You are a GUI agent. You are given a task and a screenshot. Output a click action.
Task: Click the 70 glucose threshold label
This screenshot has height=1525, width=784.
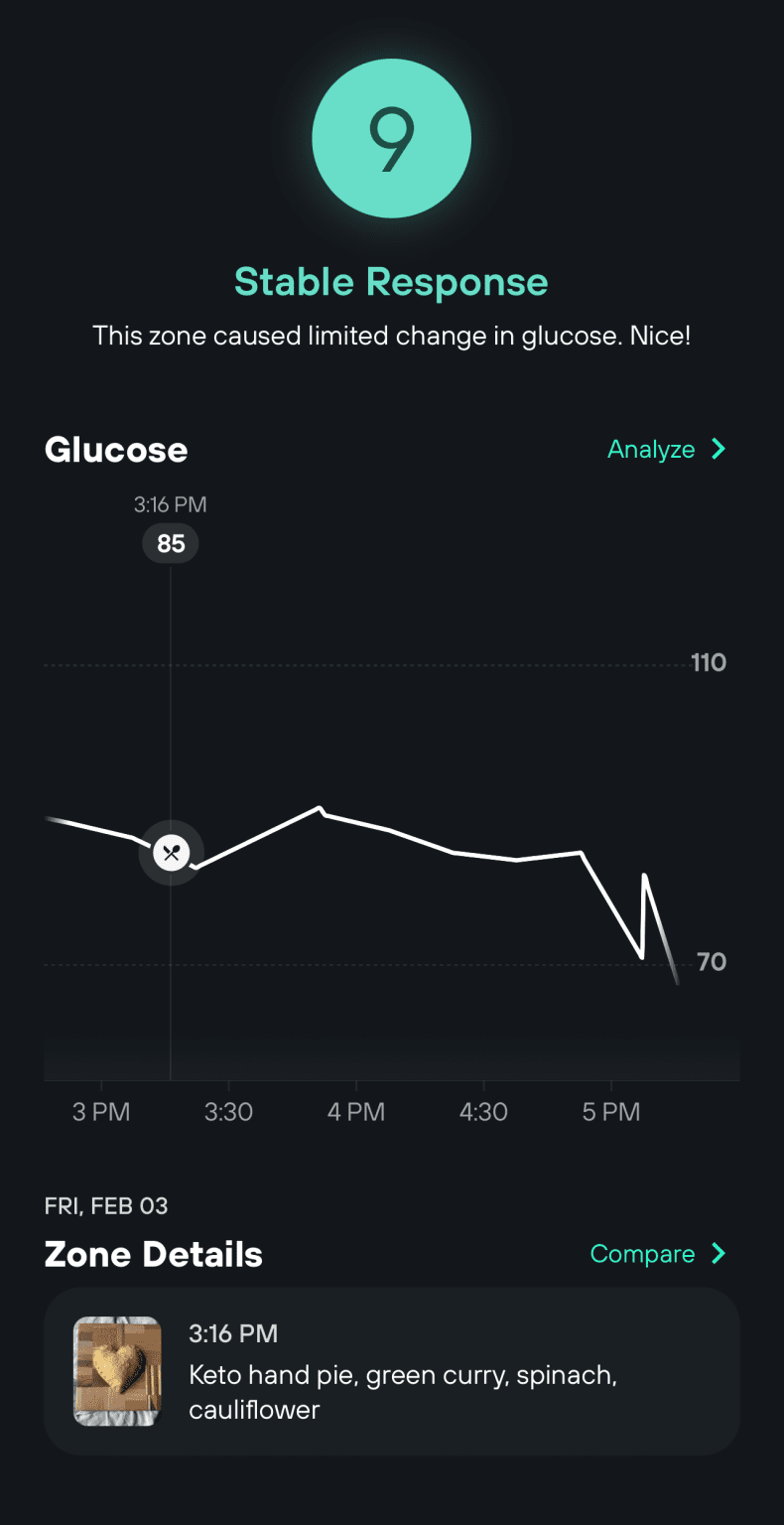click(711, 962)
